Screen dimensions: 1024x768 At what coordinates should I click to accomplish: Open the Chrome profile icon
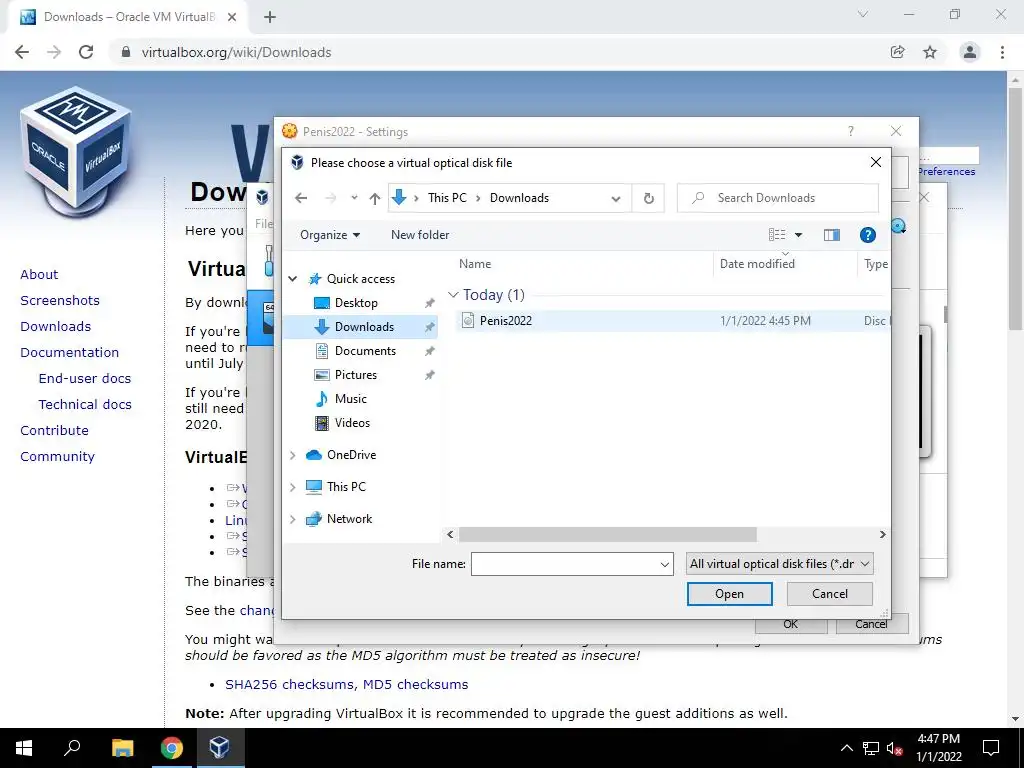(970, 52)
